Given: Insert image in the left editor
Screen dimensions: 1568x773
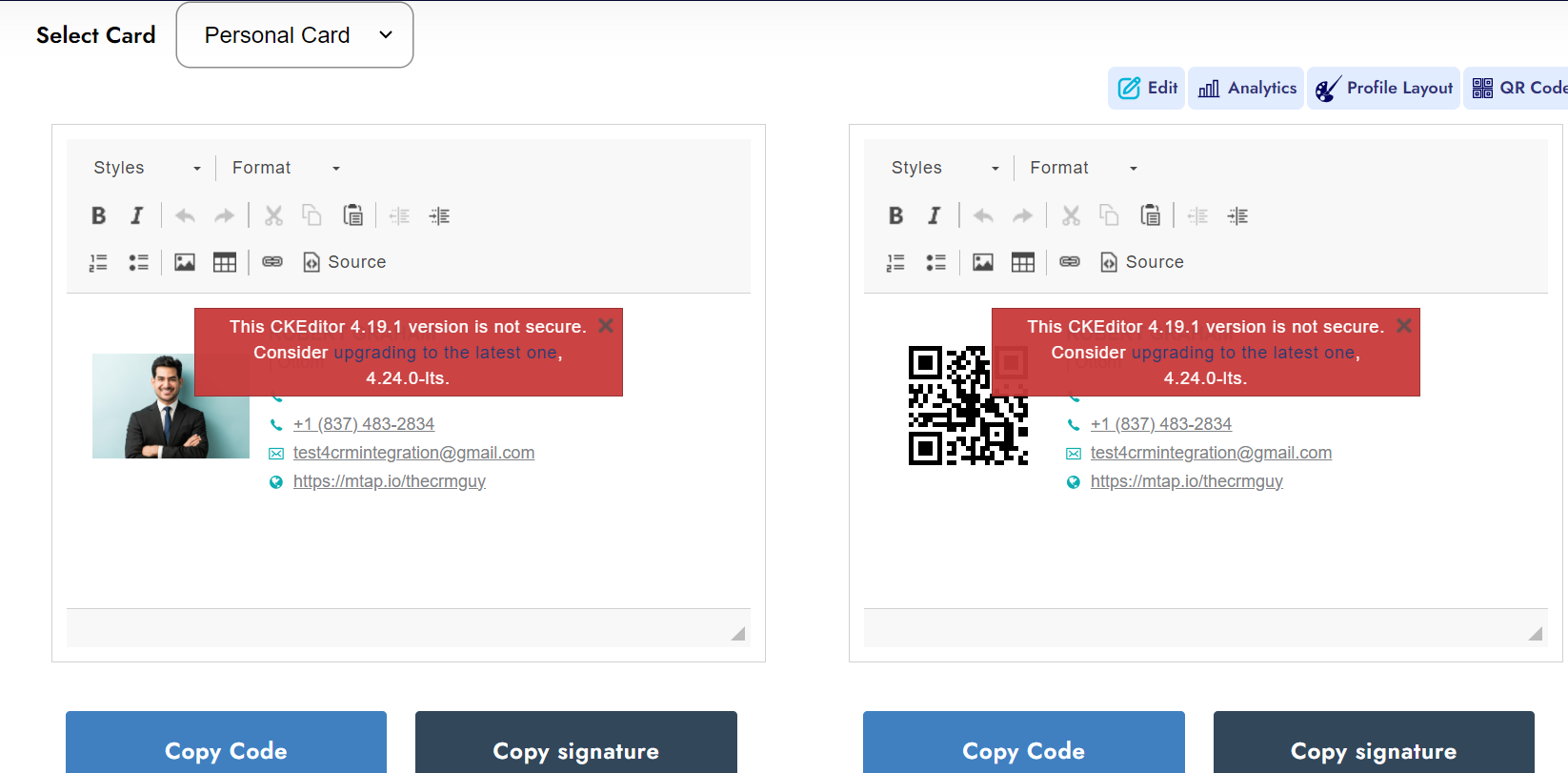Looking at the screenshot, I should point(185,262).
